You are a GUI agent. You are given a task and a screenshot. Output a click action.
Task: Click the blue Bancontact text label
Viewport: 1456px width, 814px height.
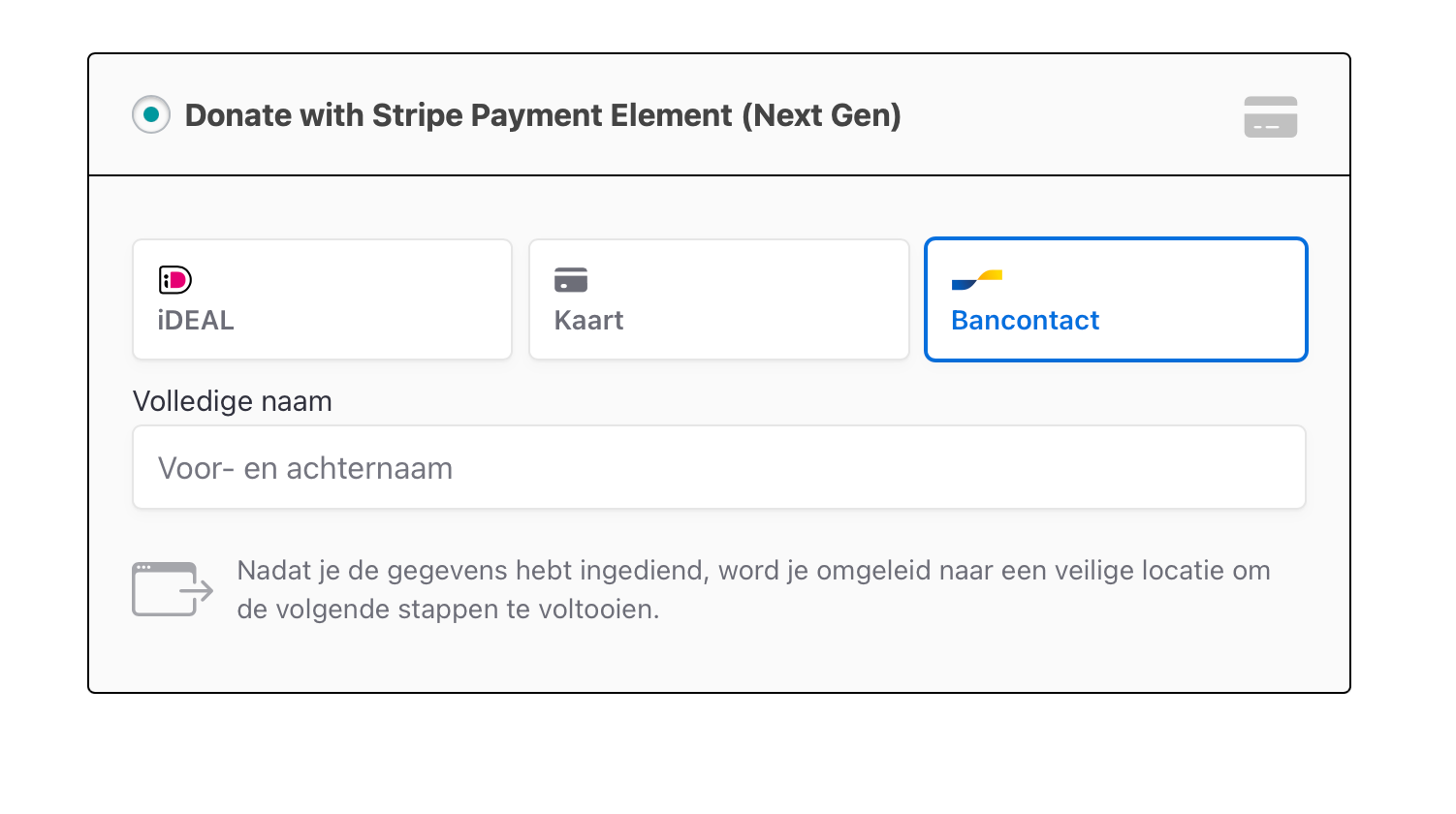(1025, 321)
